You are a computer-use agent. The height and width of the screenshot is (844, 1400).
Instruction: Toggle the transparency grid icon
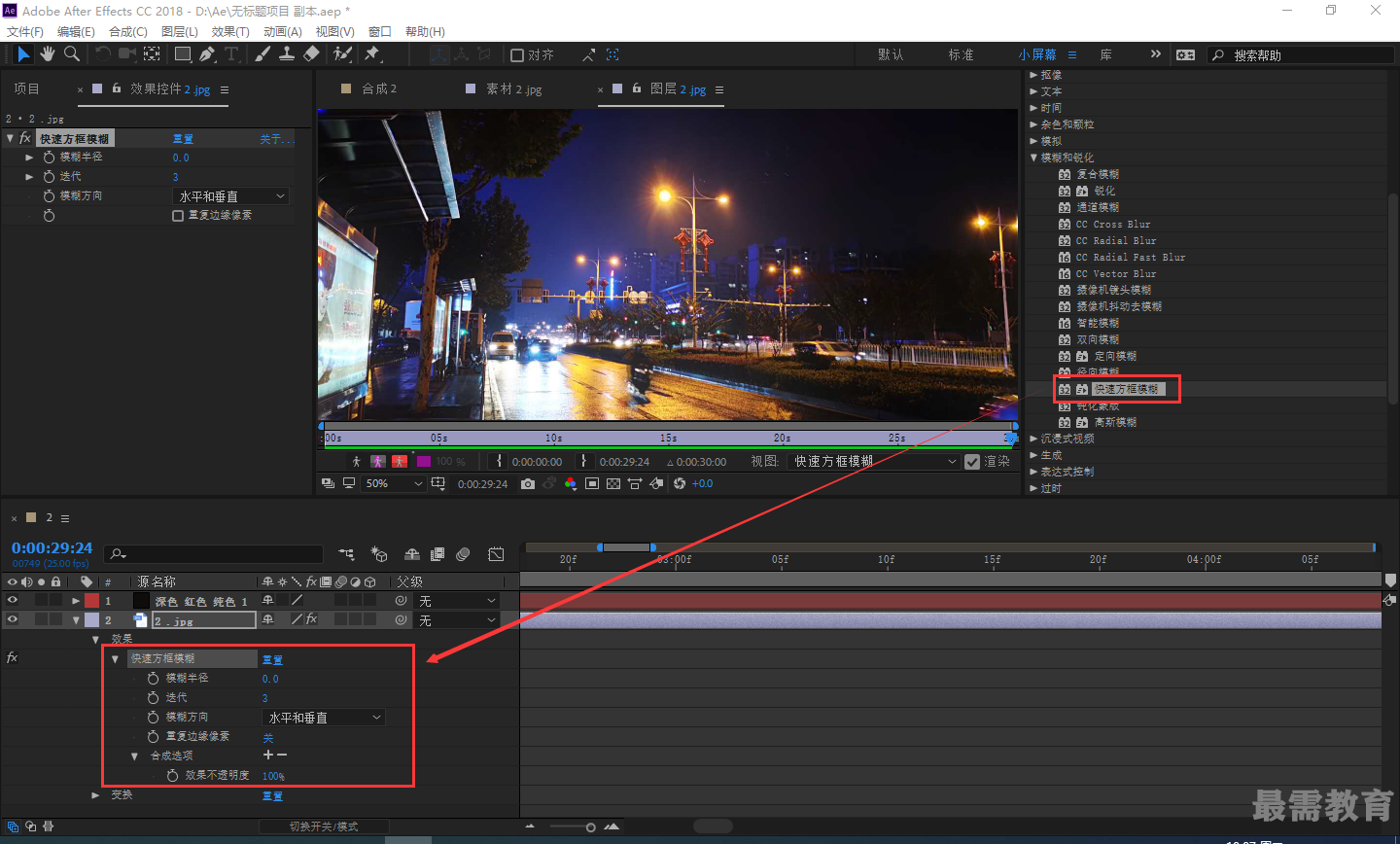tap(613, 483)
